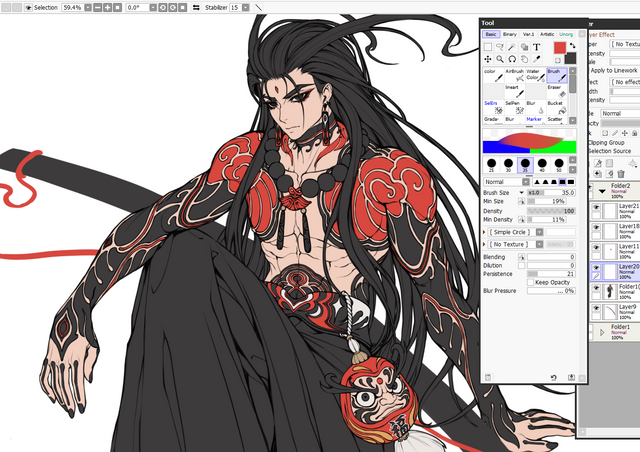Select the Move tool

(488, 59)
